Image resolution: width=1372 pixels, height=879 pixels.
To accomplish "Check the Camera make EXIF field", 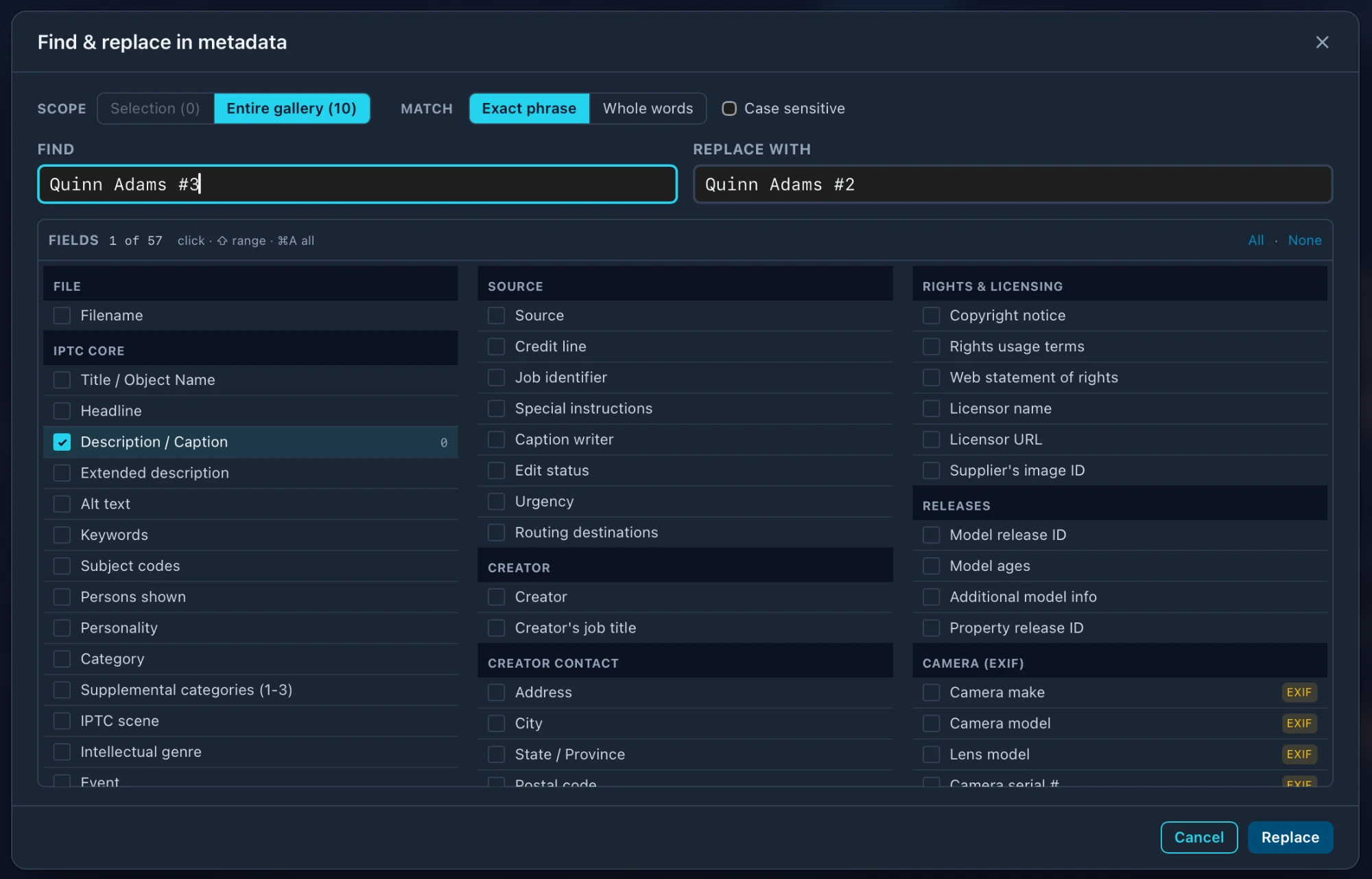I will click(931, 692).
